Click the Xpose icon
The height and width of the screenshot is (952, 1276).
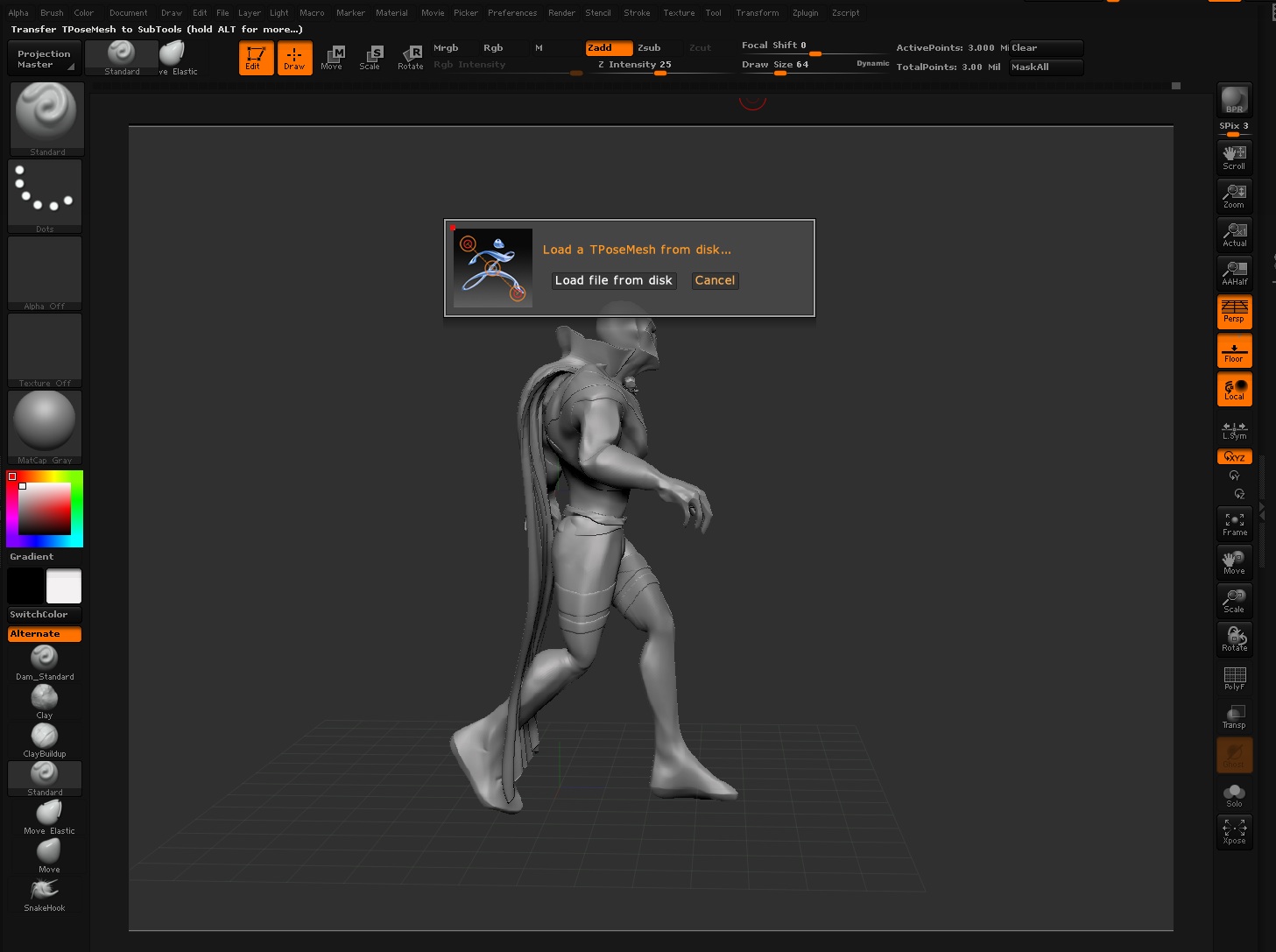(x=1234, y=830)
